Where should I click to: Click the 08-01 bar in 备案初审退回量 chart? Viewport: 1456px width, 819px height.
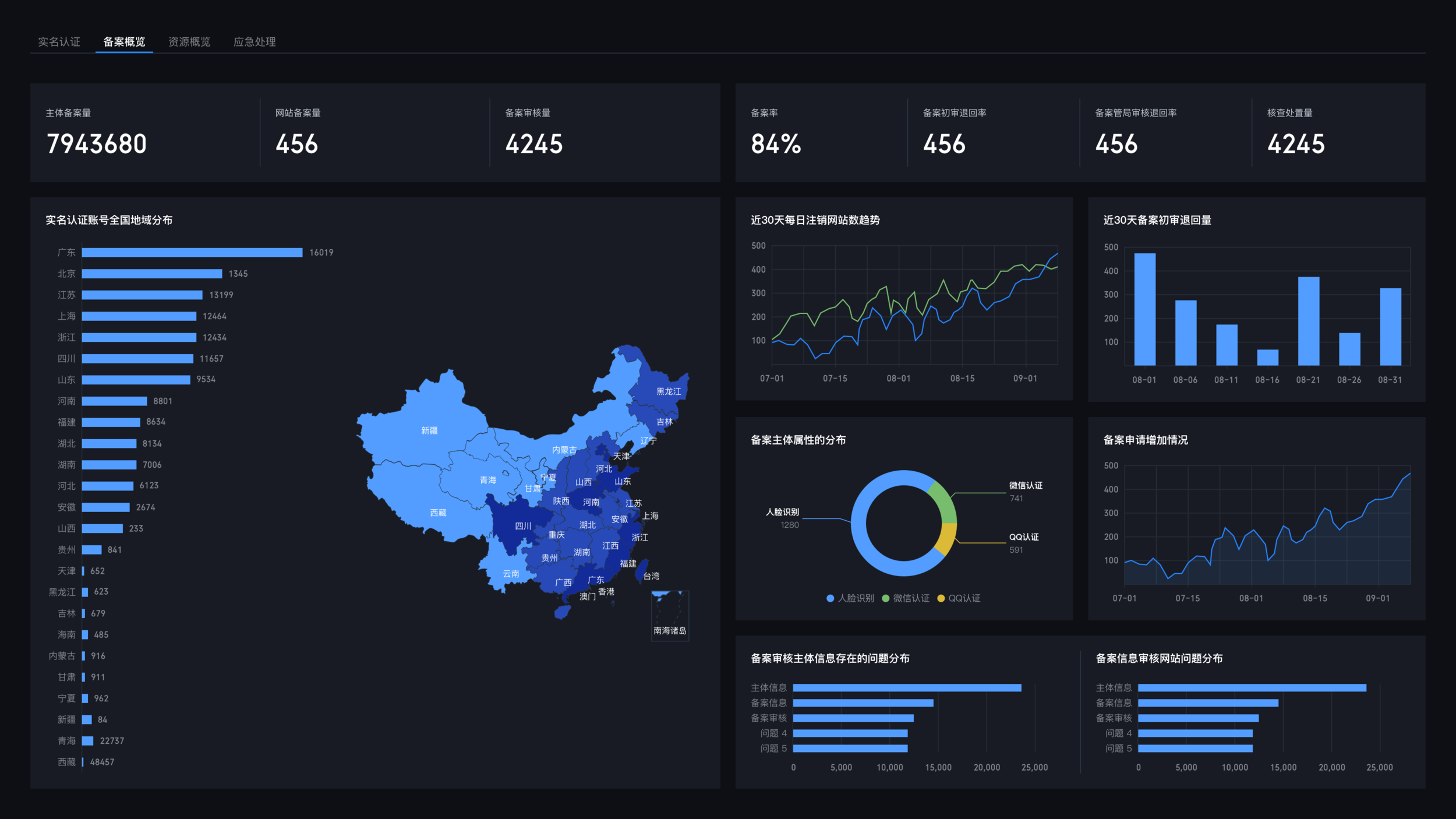pos(1144,309)
